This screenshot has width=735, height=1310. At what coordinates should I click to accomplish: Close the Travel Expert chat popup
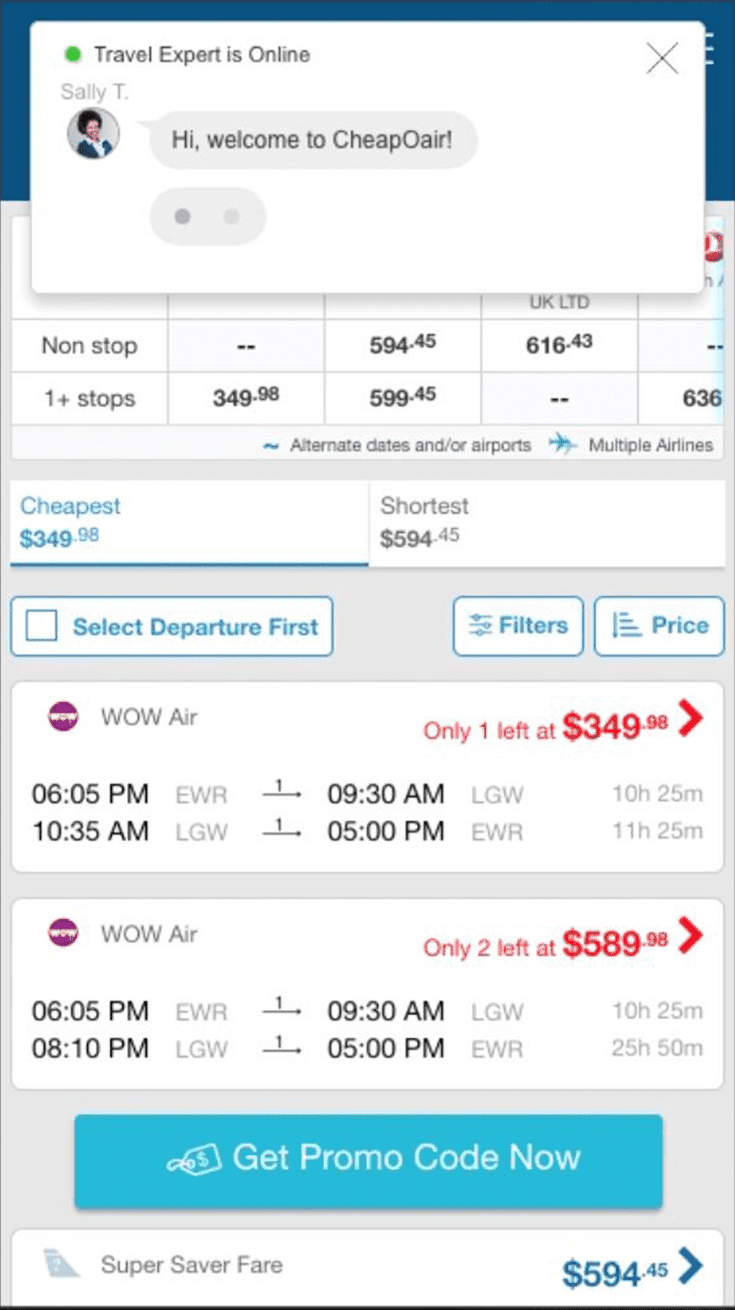[x=662, y=58]
